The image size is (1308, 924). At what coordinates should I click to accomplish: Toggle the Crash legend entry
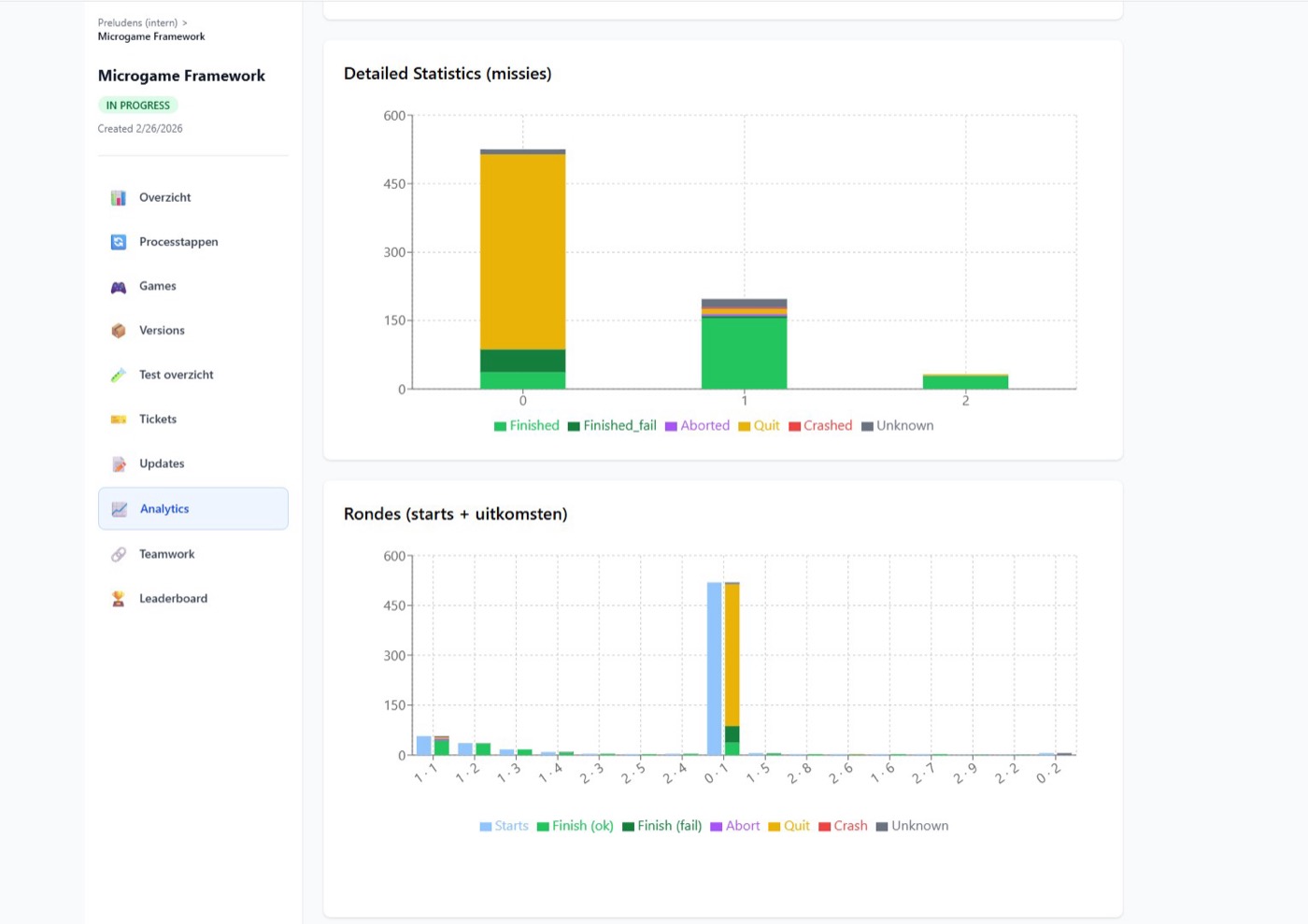[843, 826]
